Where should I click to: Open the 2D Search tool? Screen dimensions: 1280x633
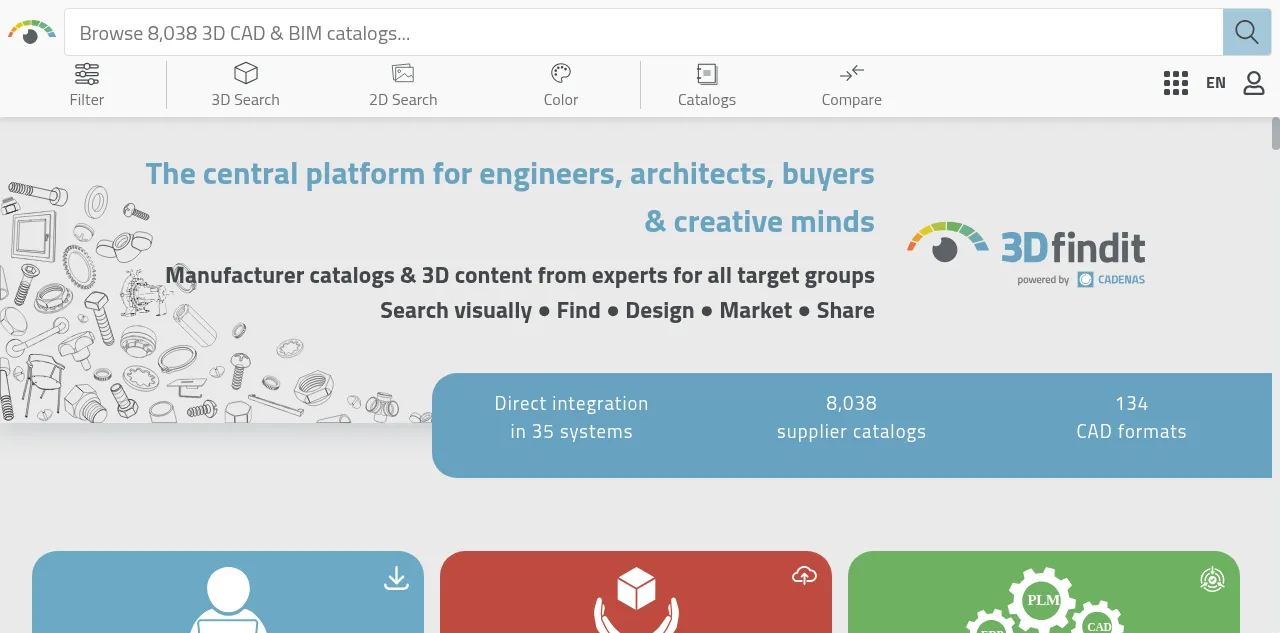tap(403, 85)
